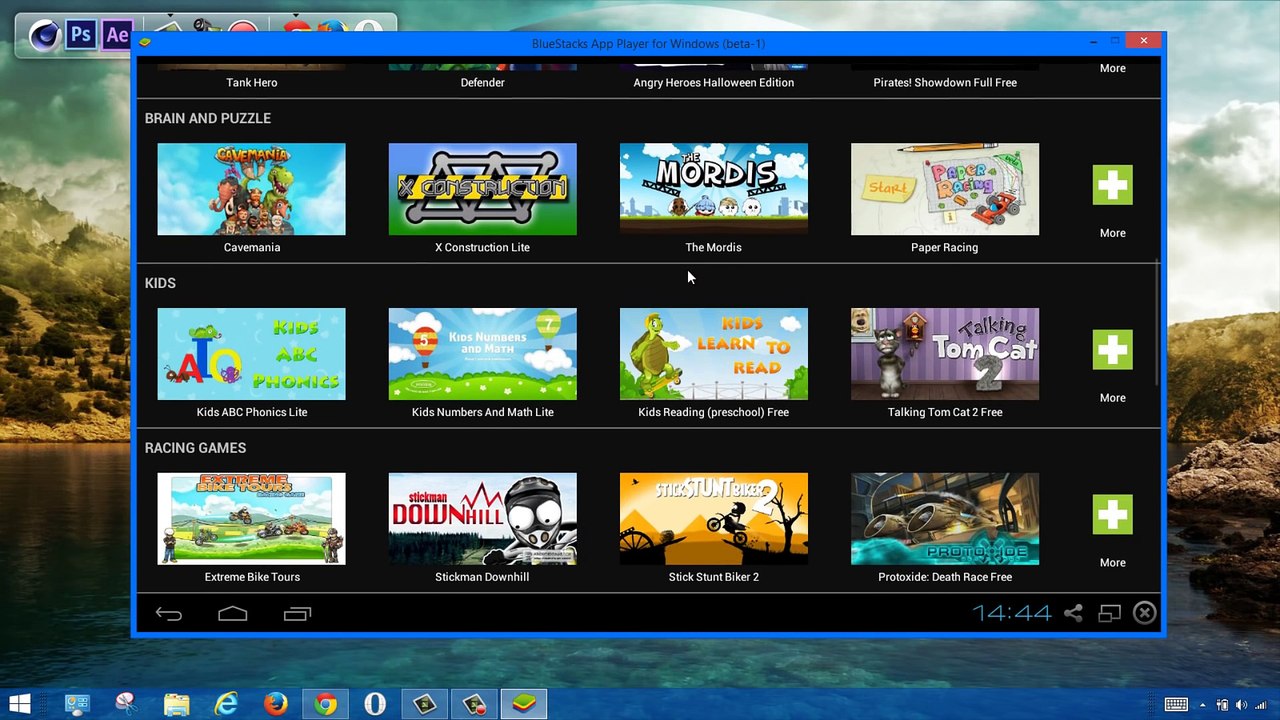Open Kids Reading (preschool) Free icon

coord(714,354)
